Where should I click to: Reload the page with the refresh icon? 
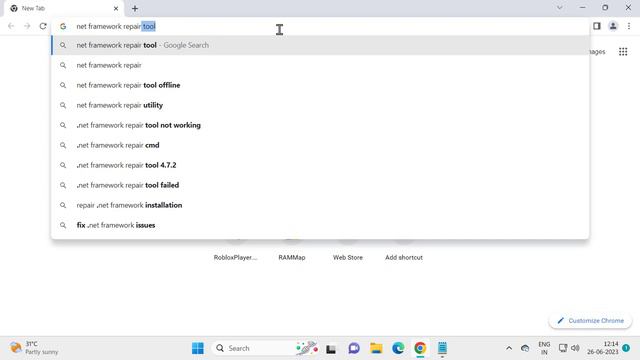tap(43, 26)
